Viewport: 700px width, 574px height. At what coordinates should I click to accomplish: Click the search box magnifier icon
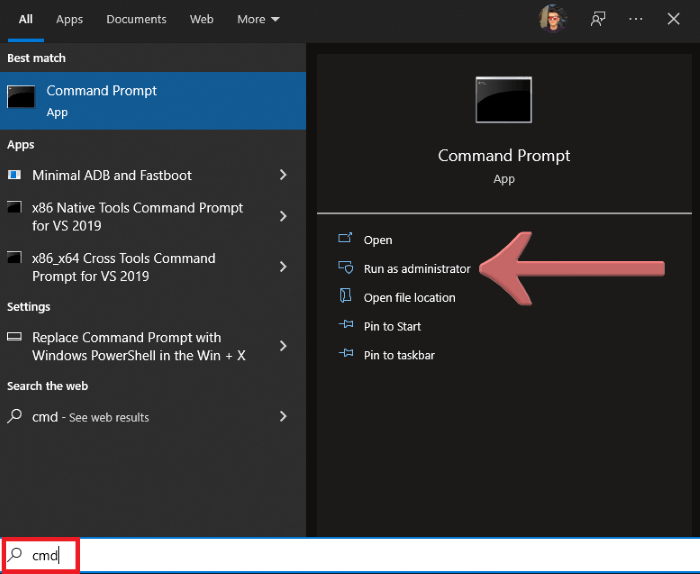tap(14, 554)
